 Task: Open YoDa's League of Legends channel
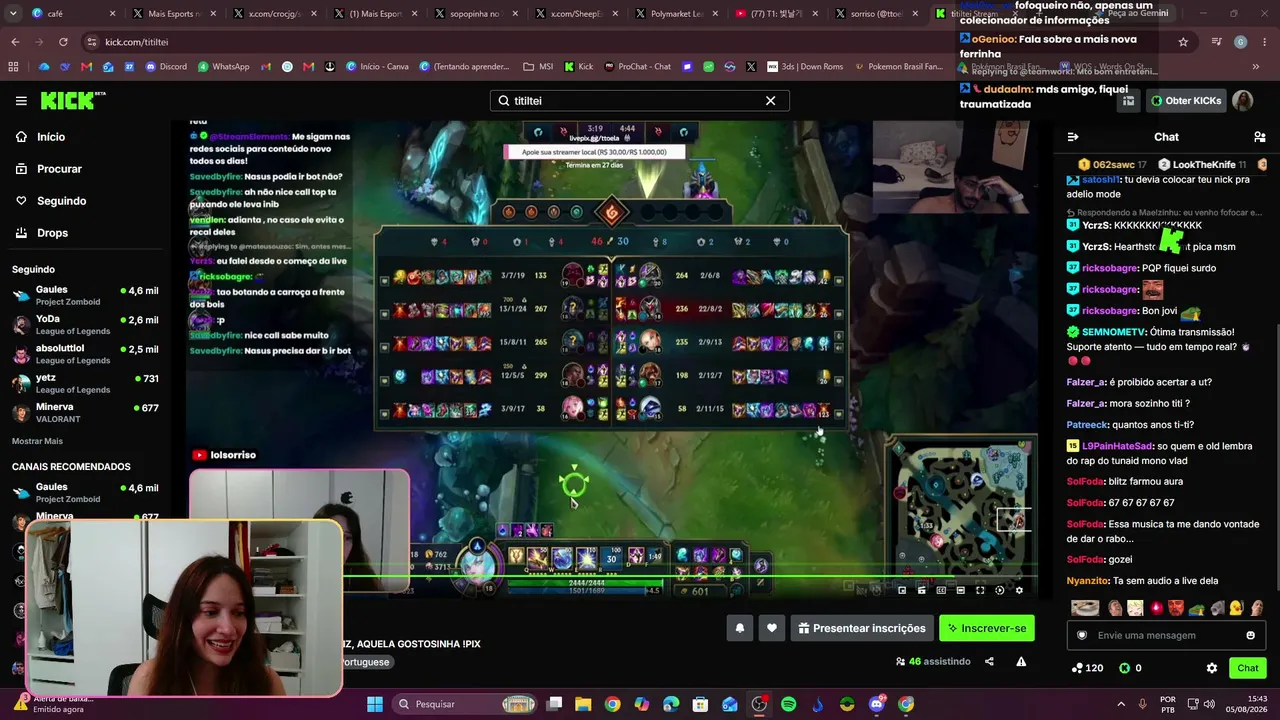point(85,325)
